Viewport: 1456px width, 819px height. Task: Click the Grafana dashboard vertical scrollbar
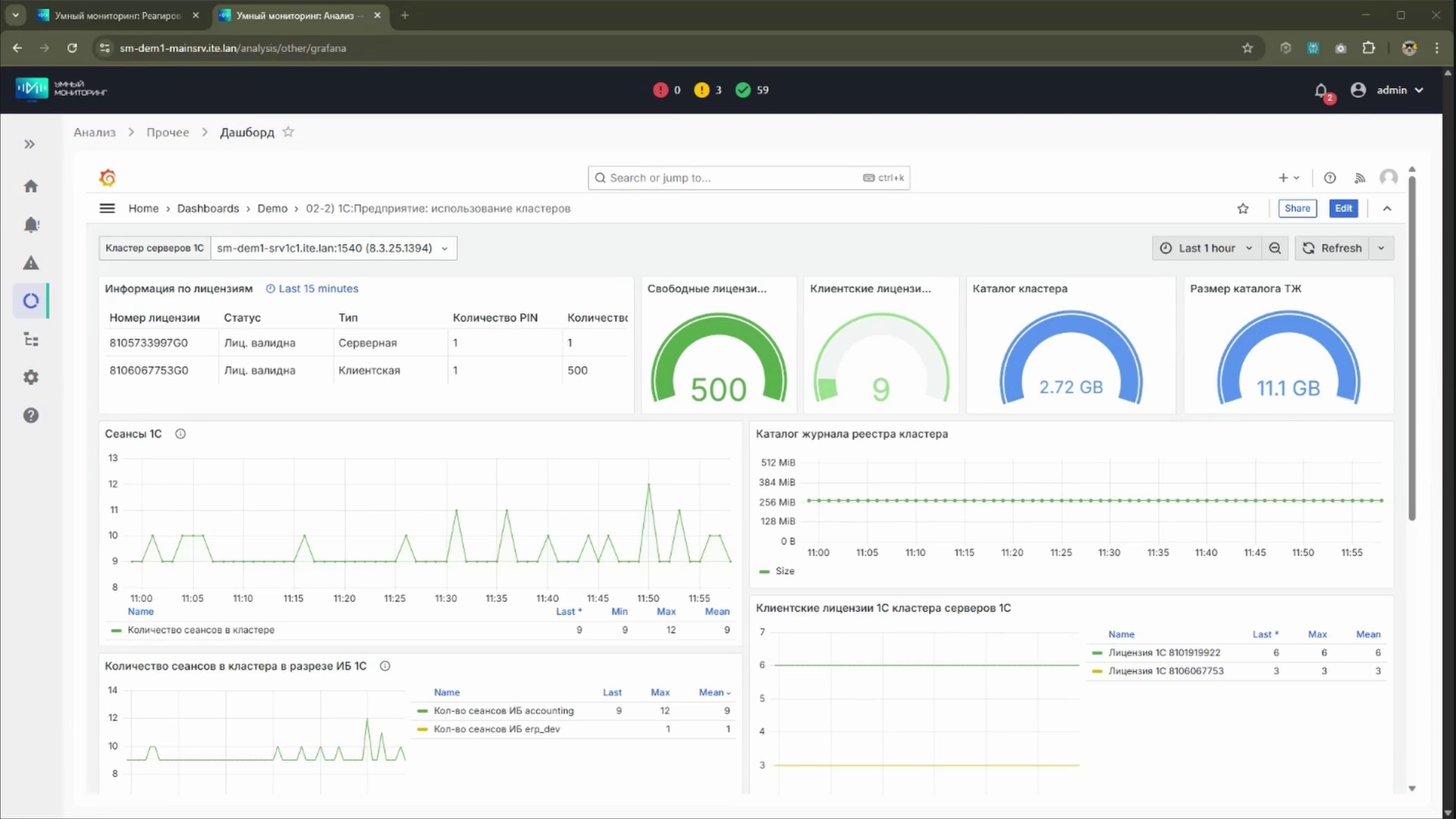[1412, 349]
